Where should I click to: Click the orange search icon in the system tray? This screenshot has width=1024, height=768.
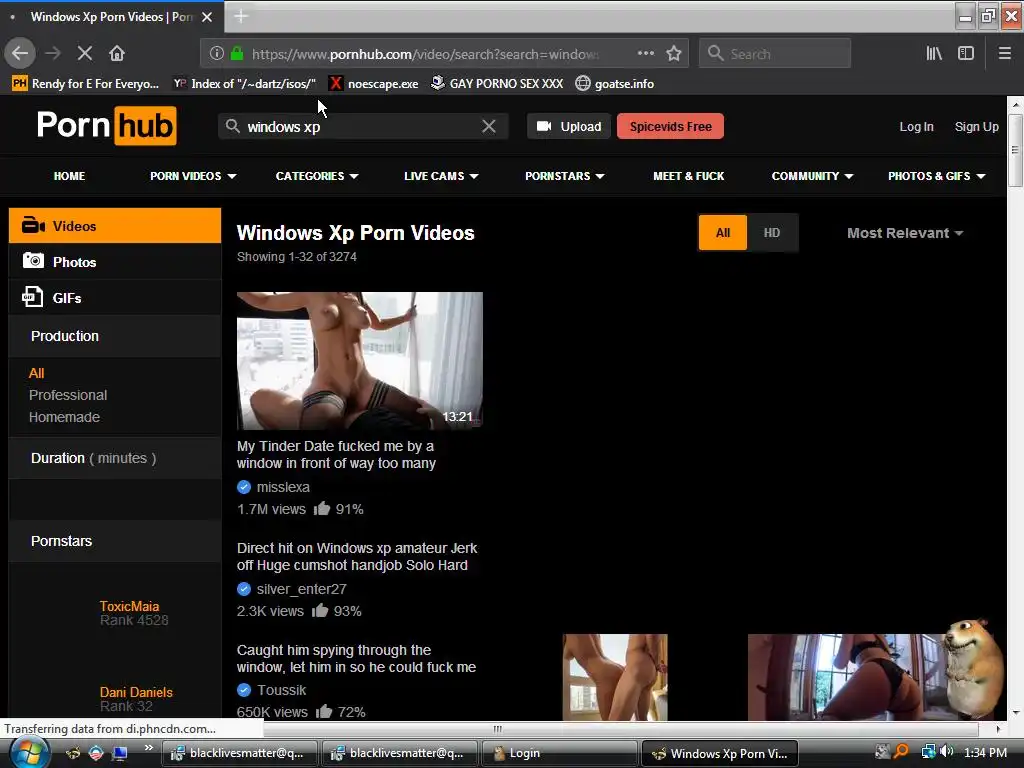click(901, 752)
